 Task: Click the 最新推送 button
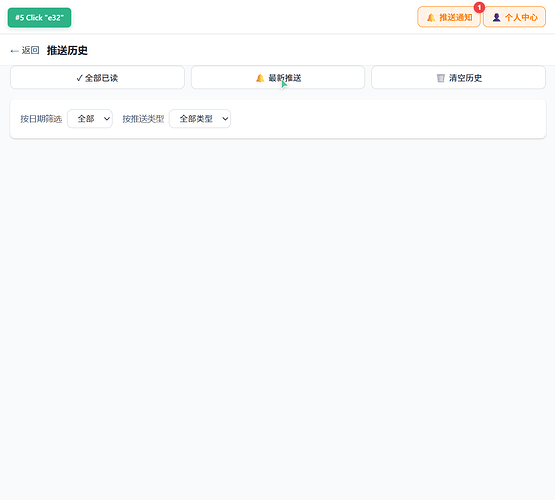pyautogui.click(x=278, y=77)
